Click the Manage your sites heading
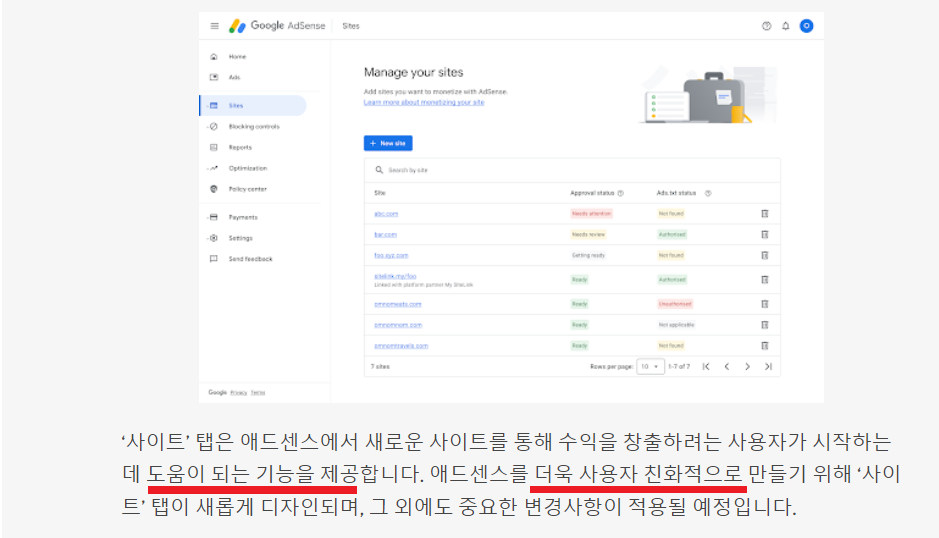 point(414,72)
